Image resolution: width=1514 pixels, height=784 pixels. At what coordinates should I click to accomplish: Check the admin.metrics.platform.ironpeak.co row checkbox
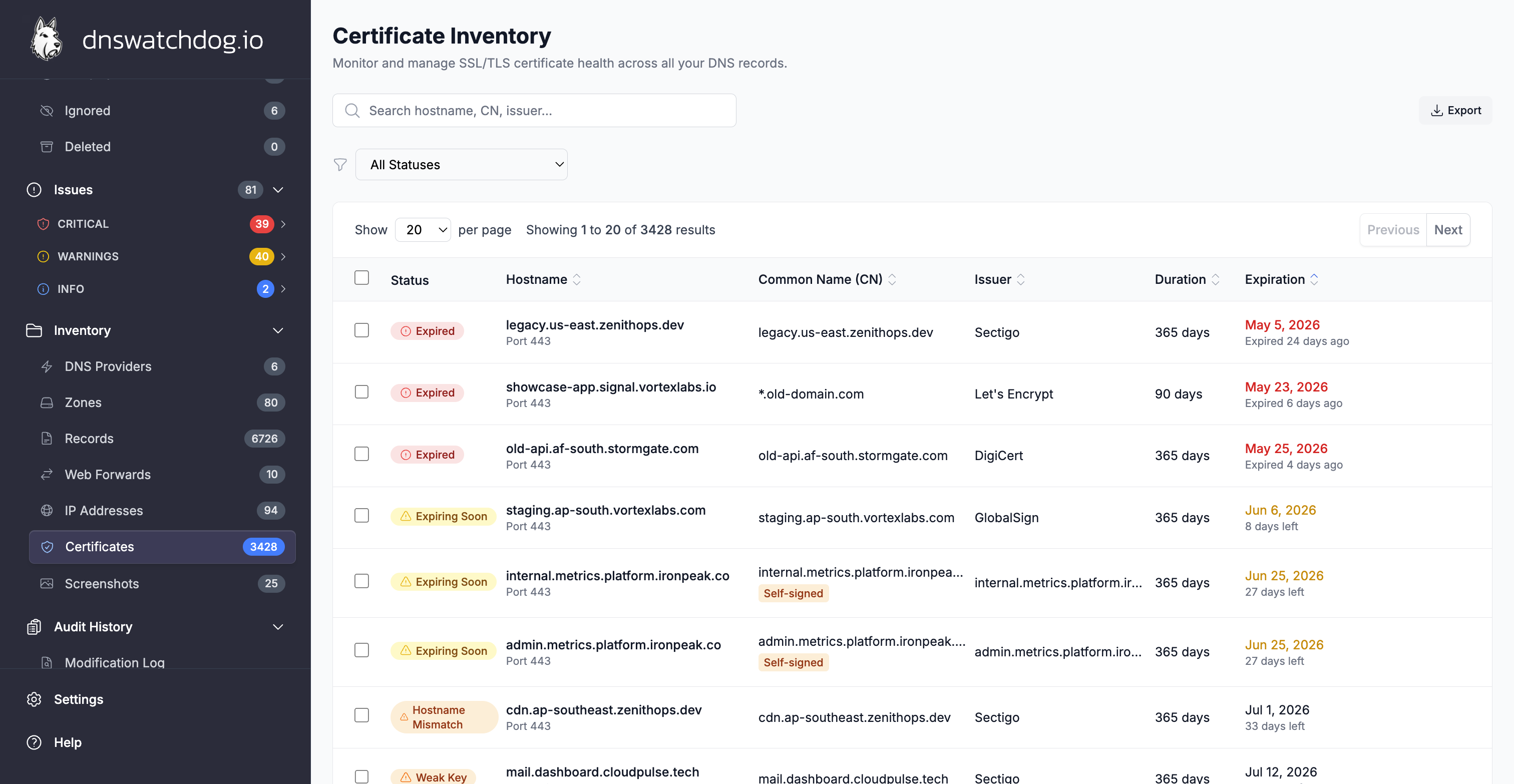pos(361,650)
